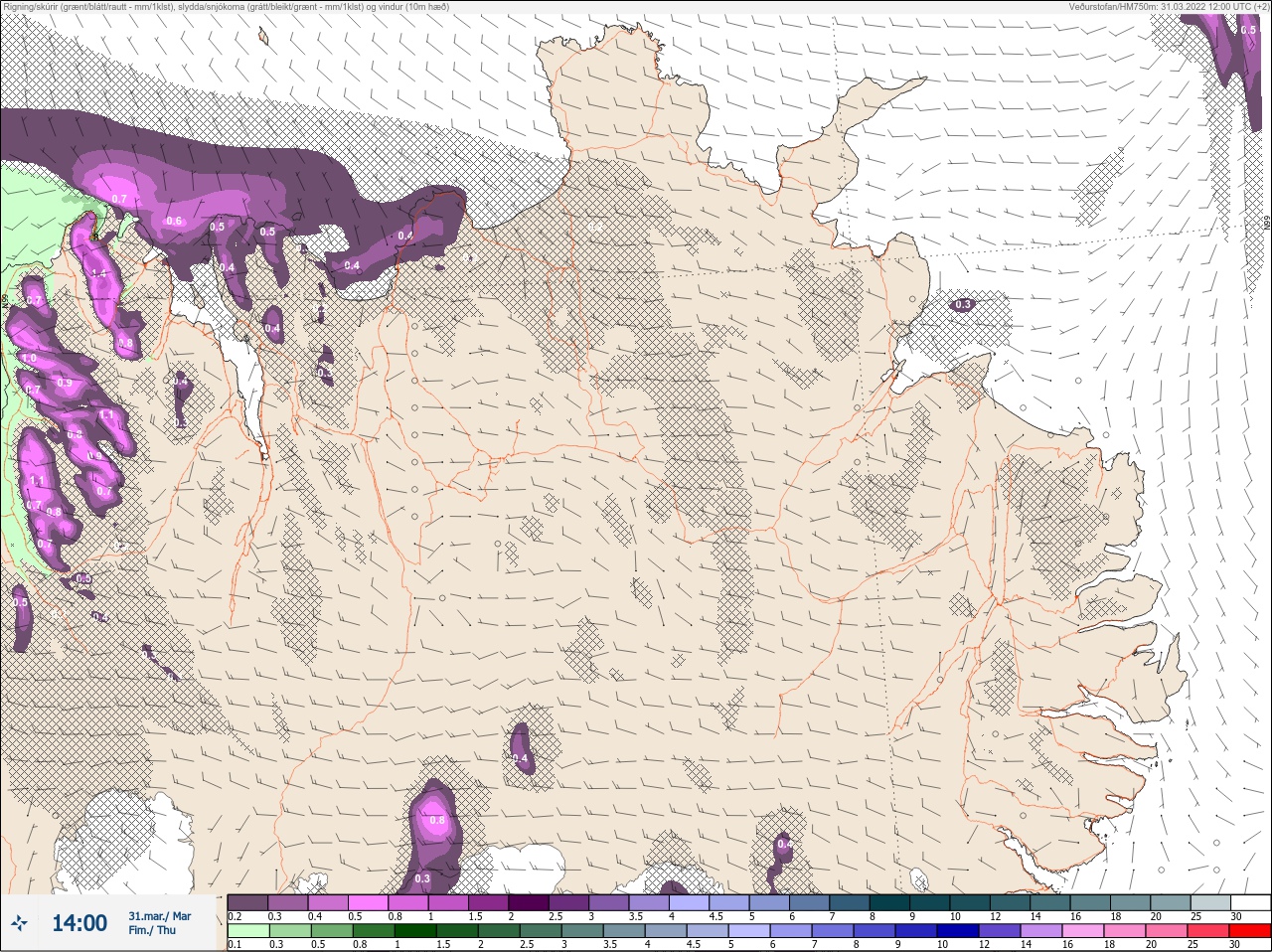
Task: Click the 0.8 label in the south-coast pink patch
Action: tap(436, 821)
